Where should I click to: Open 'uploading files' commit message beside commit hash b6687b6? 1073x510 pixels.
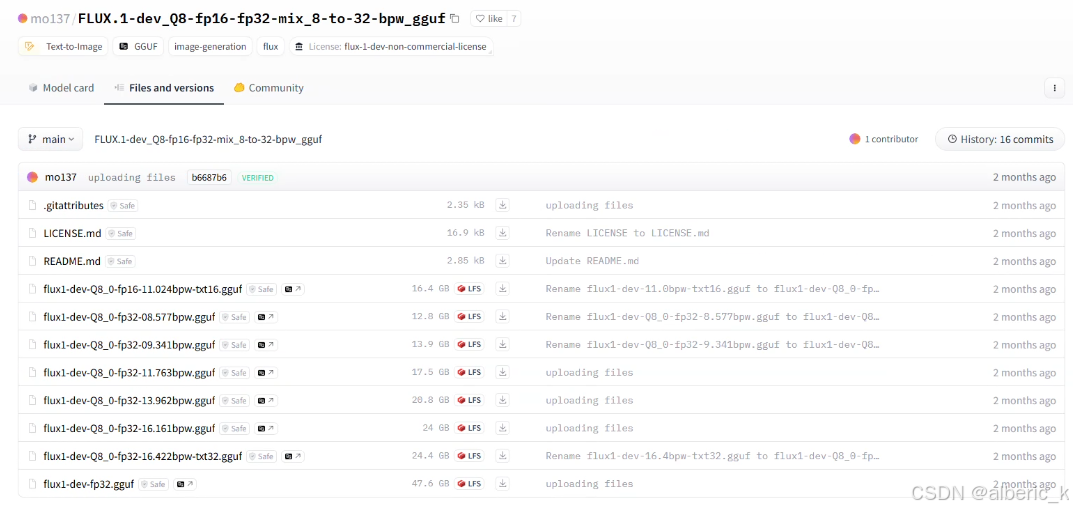pos(131,177)
